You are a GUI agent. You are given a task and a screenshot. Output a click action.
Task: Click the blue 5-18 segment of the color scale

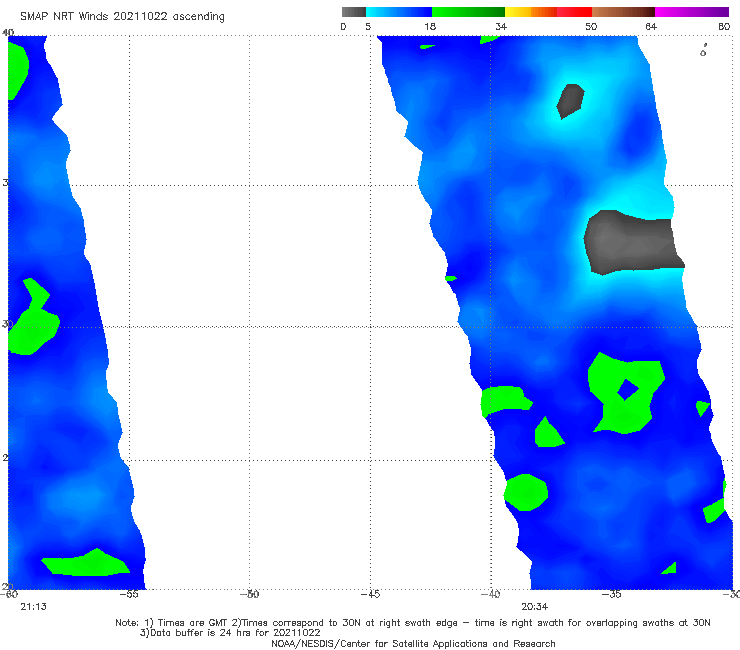399,12
